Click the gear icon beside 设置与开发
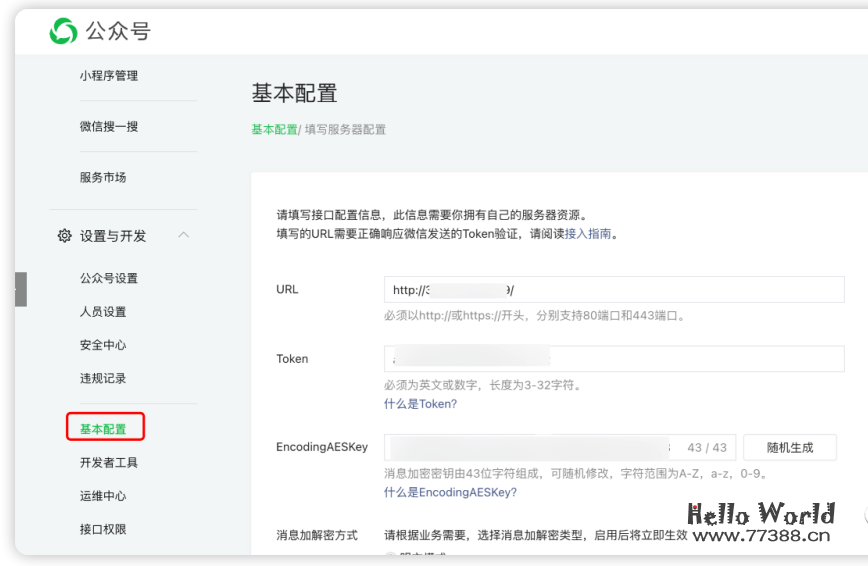This screenshot has width=868, height=566. point(65,236)
